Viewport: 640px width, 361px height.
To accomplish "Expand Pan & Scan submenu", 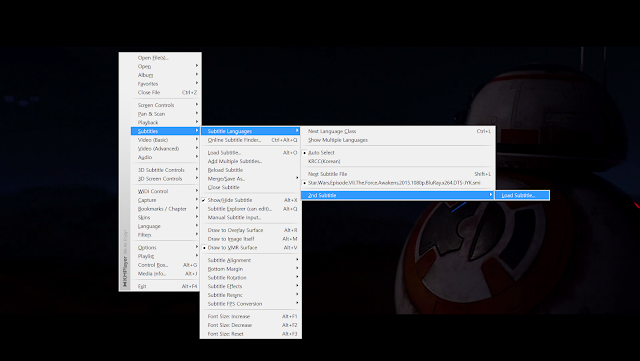I will point(165,114).
